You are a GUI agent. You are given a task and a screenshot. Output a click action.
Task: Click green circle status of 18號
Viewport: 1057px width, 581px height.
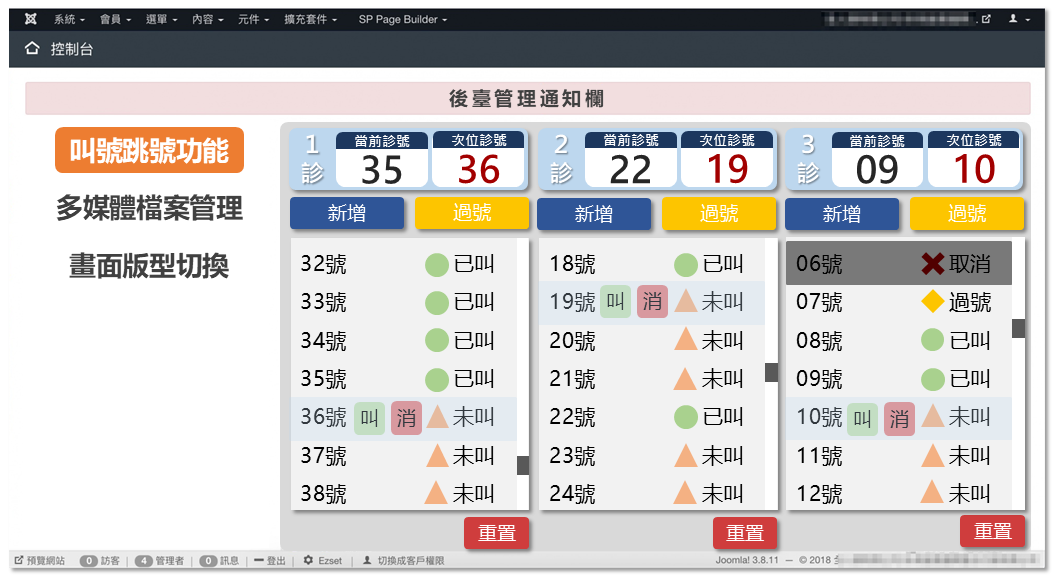pyautogui.click(x=686, y=264)
